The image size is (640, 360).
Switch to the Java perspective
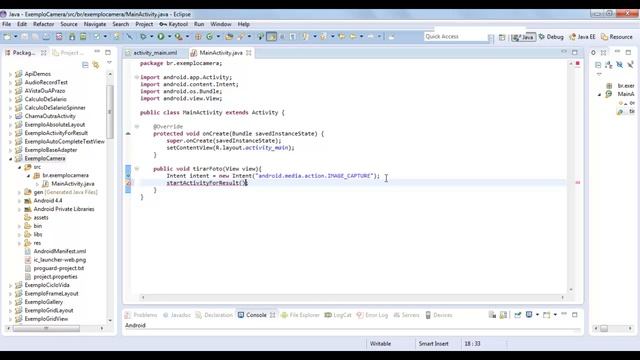(x=523, y=37)
